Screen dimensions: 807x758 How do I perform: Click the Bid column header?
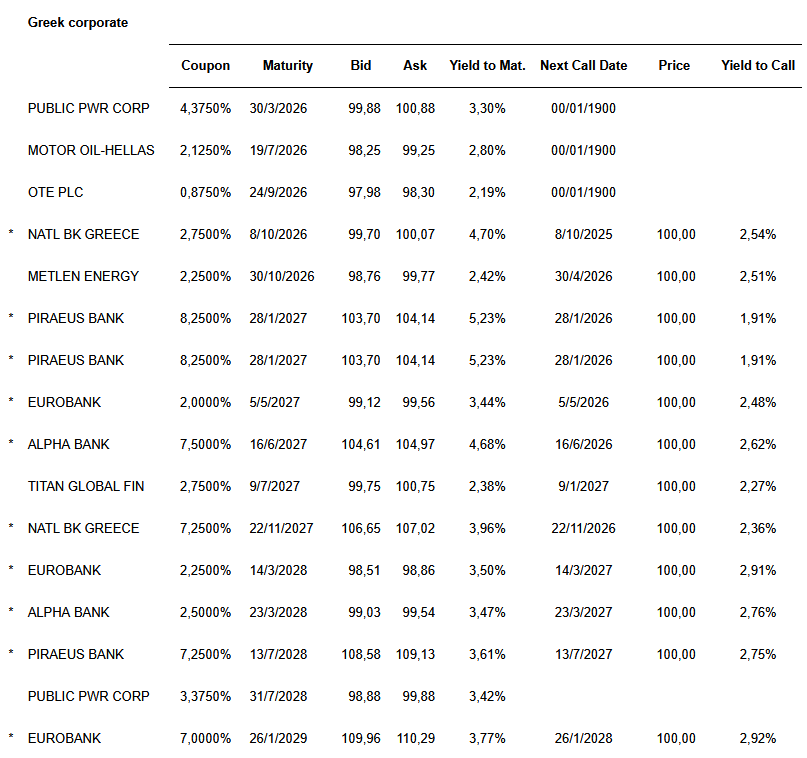[x=361, y=65]
